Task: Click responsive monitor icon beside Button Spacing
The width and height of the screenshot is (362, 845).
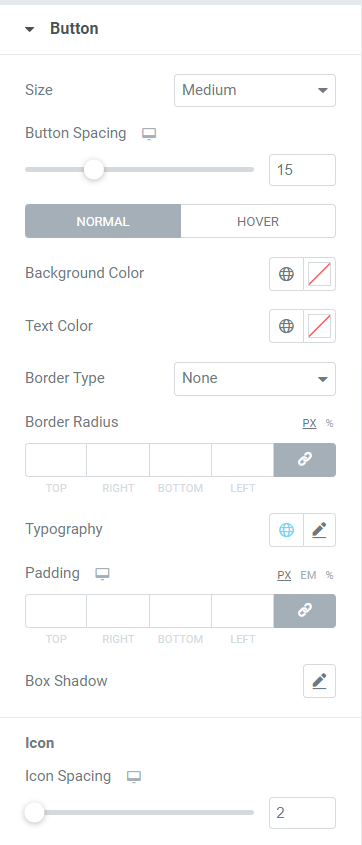Action: [149, 134]
